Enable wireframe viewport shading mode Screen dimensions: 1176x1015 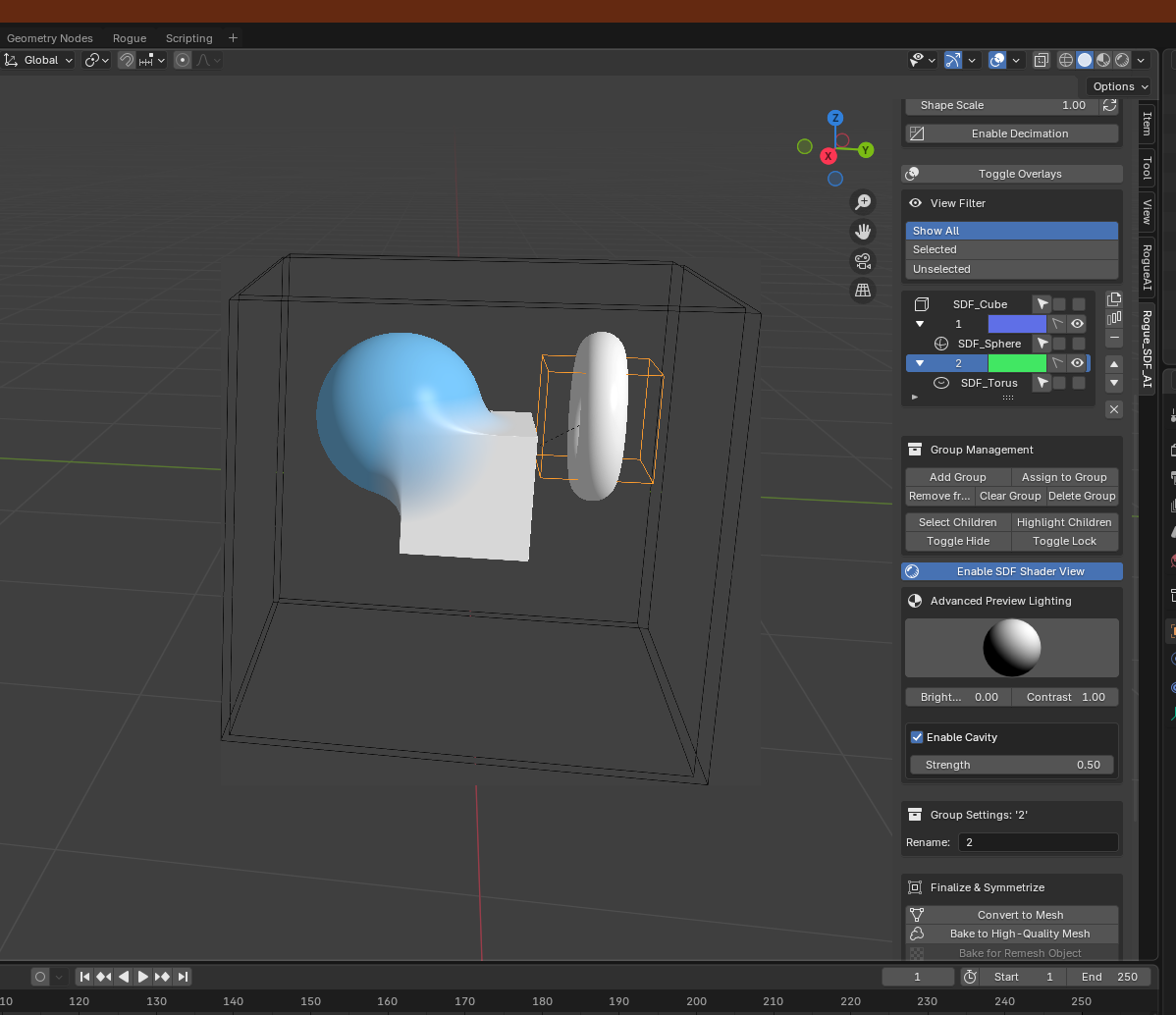click(x=1066, y=60)
